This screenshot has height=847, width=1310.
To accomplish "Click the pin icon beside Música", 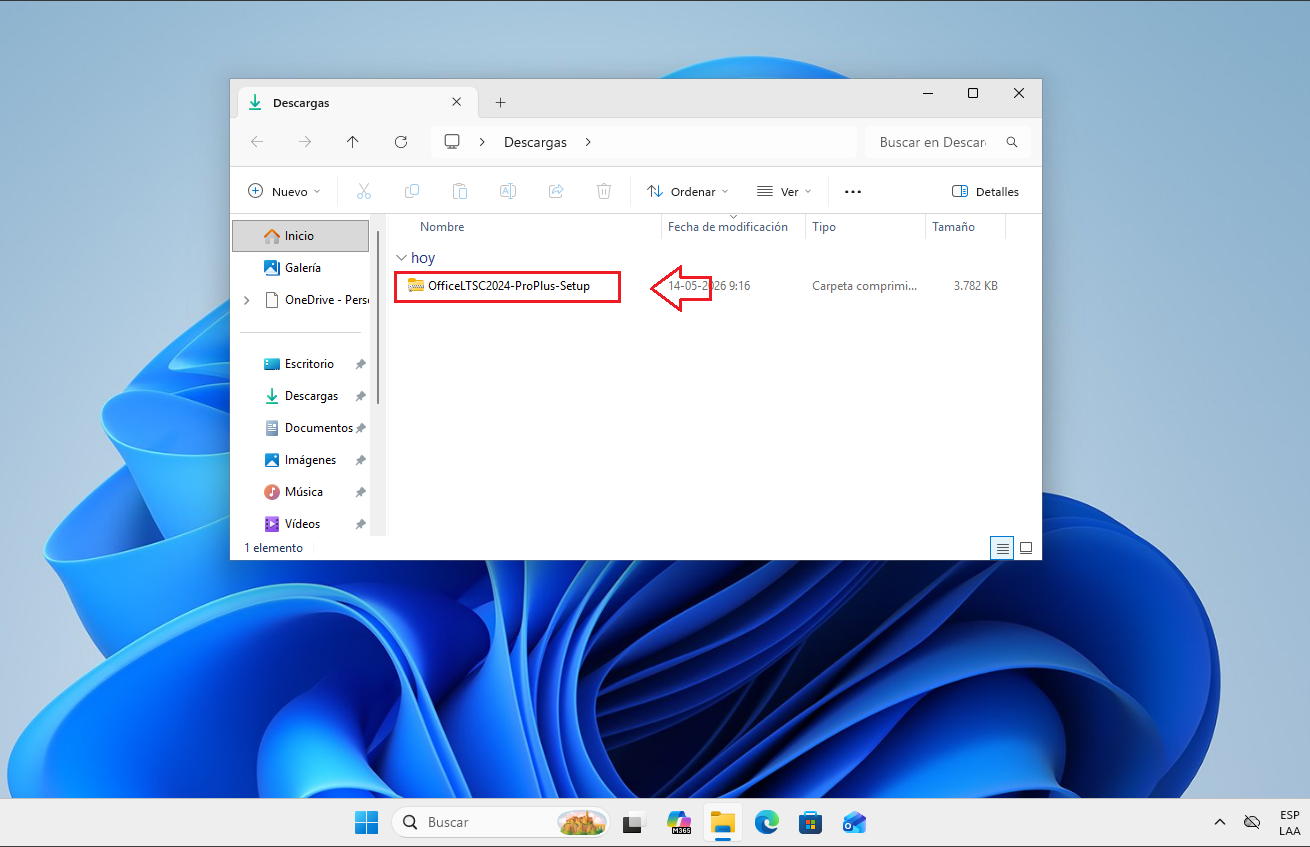I will click(x=360, y=492).
